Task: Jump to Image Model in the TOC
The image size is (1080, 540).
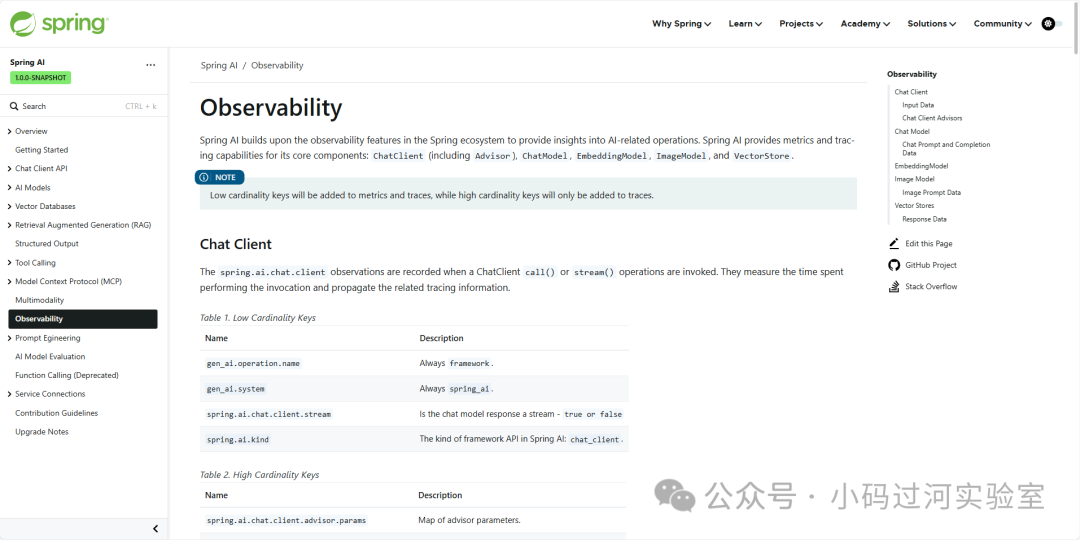Action: [x=915, y=179]
